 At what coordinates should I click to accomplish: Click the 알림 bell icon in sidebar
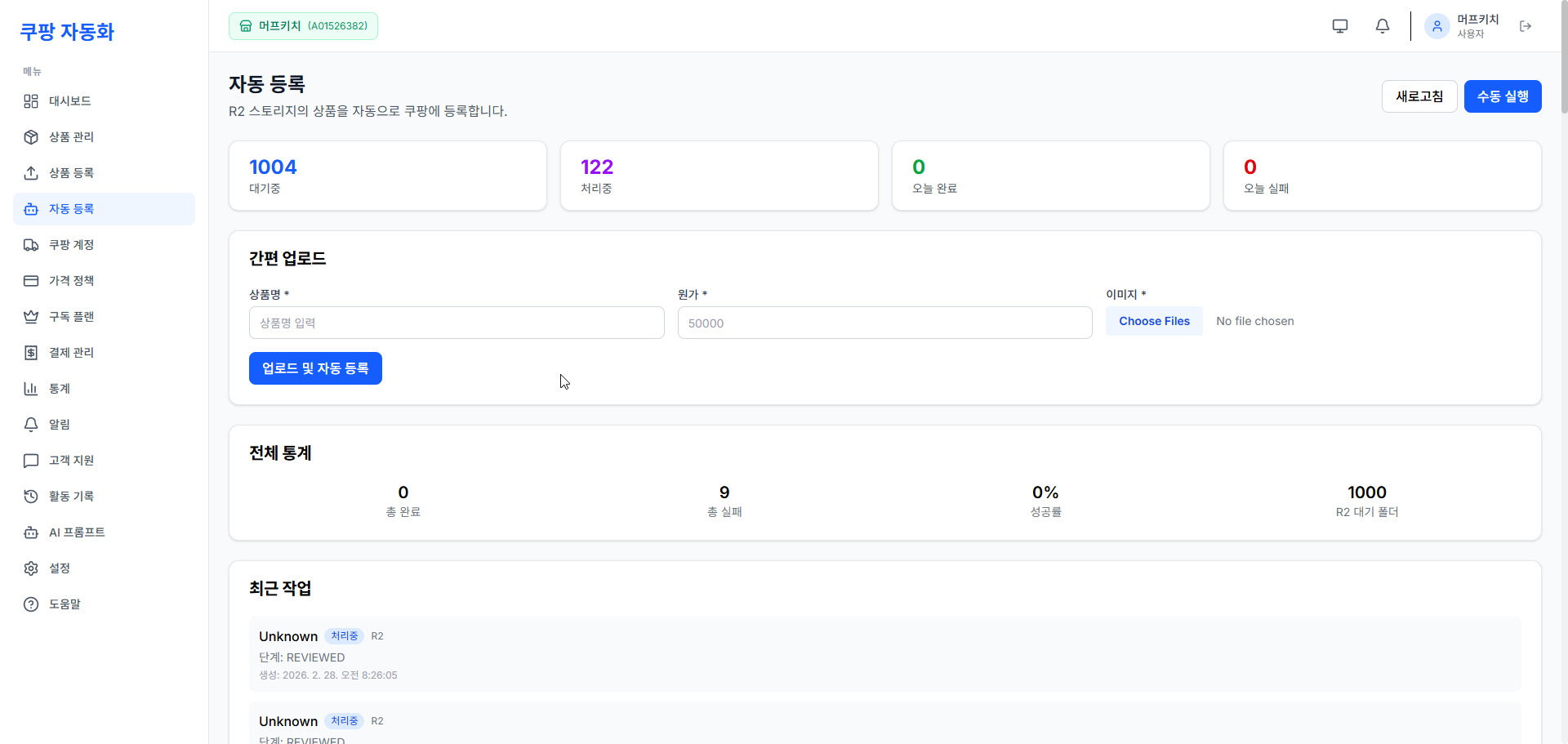pyautogui.click(x=31, y=425)
